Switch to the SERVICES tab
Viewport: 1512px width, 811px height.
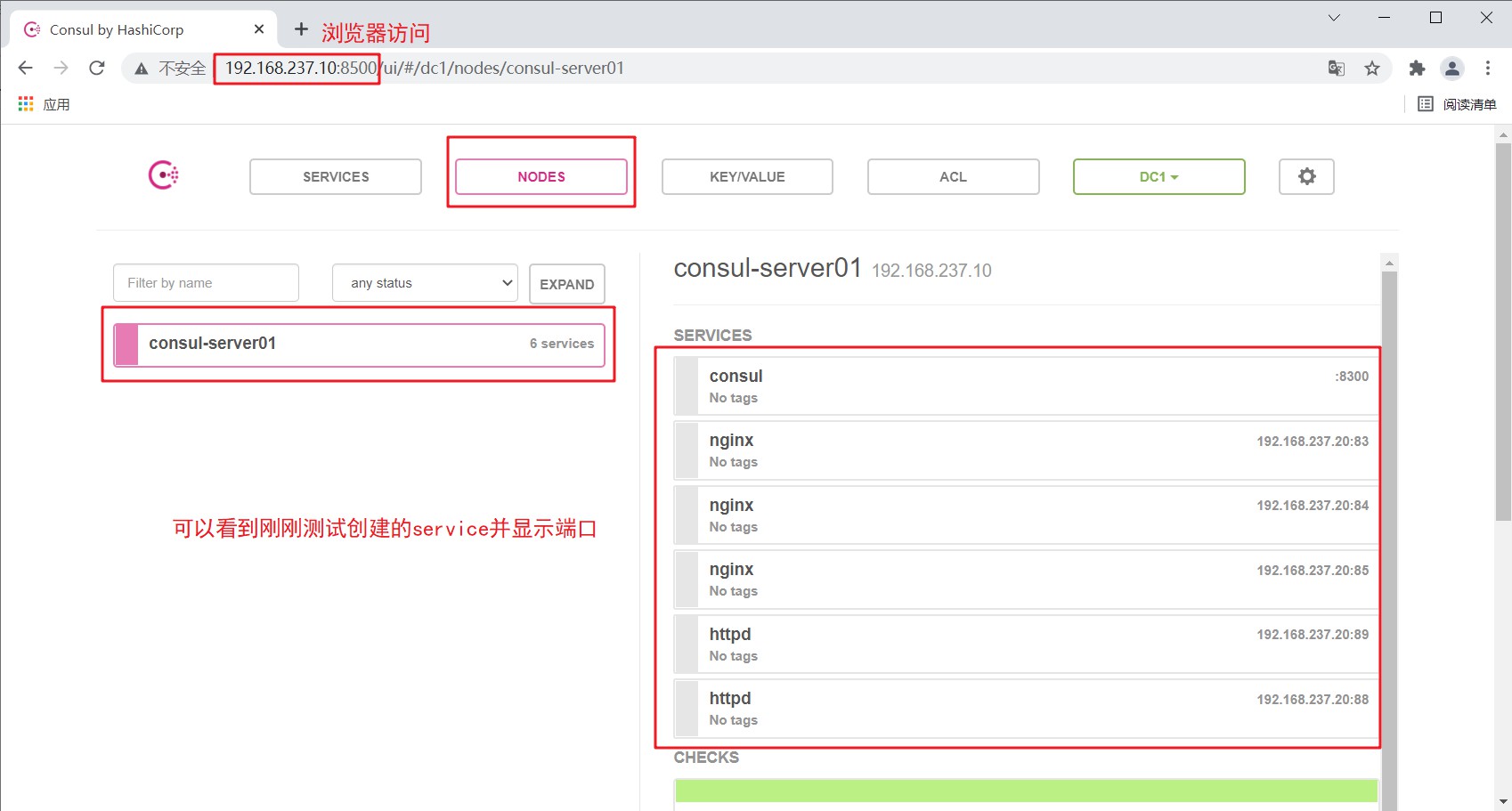[x=336, y=176]
